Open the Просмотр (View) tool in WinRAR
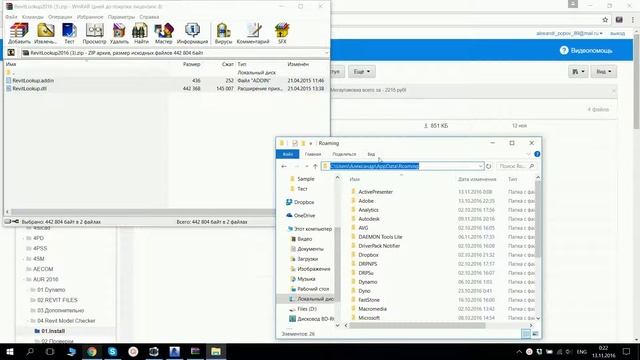Image resolution: width=640 pixels, height=360 pixels. point(94,33)
